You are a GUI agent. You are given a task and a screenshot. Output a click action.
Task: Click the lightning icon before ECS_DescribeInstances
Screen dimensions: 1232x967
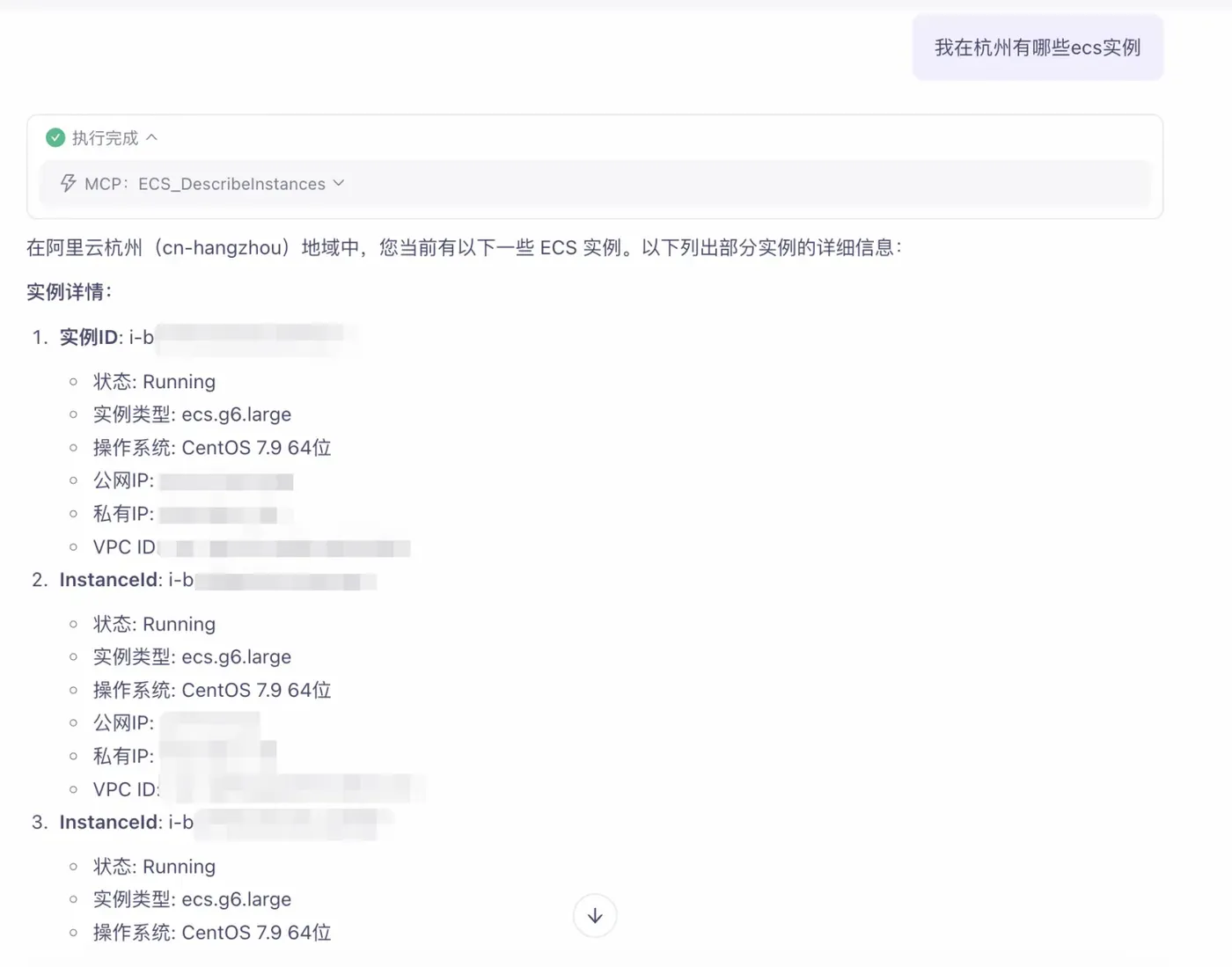point(68,183)
